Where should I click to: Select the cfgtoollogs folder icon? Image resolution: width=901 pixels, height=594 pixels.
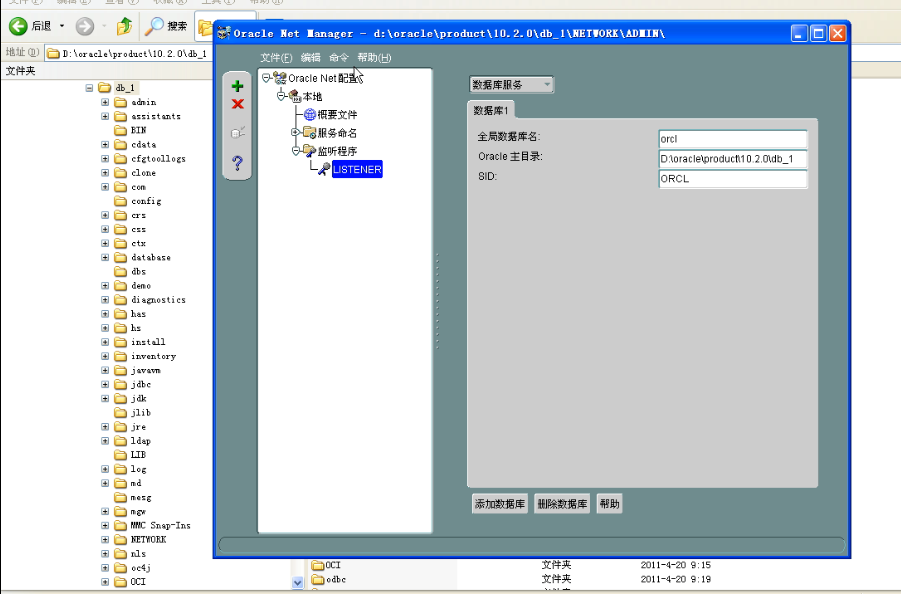click(x=120, y=159)
